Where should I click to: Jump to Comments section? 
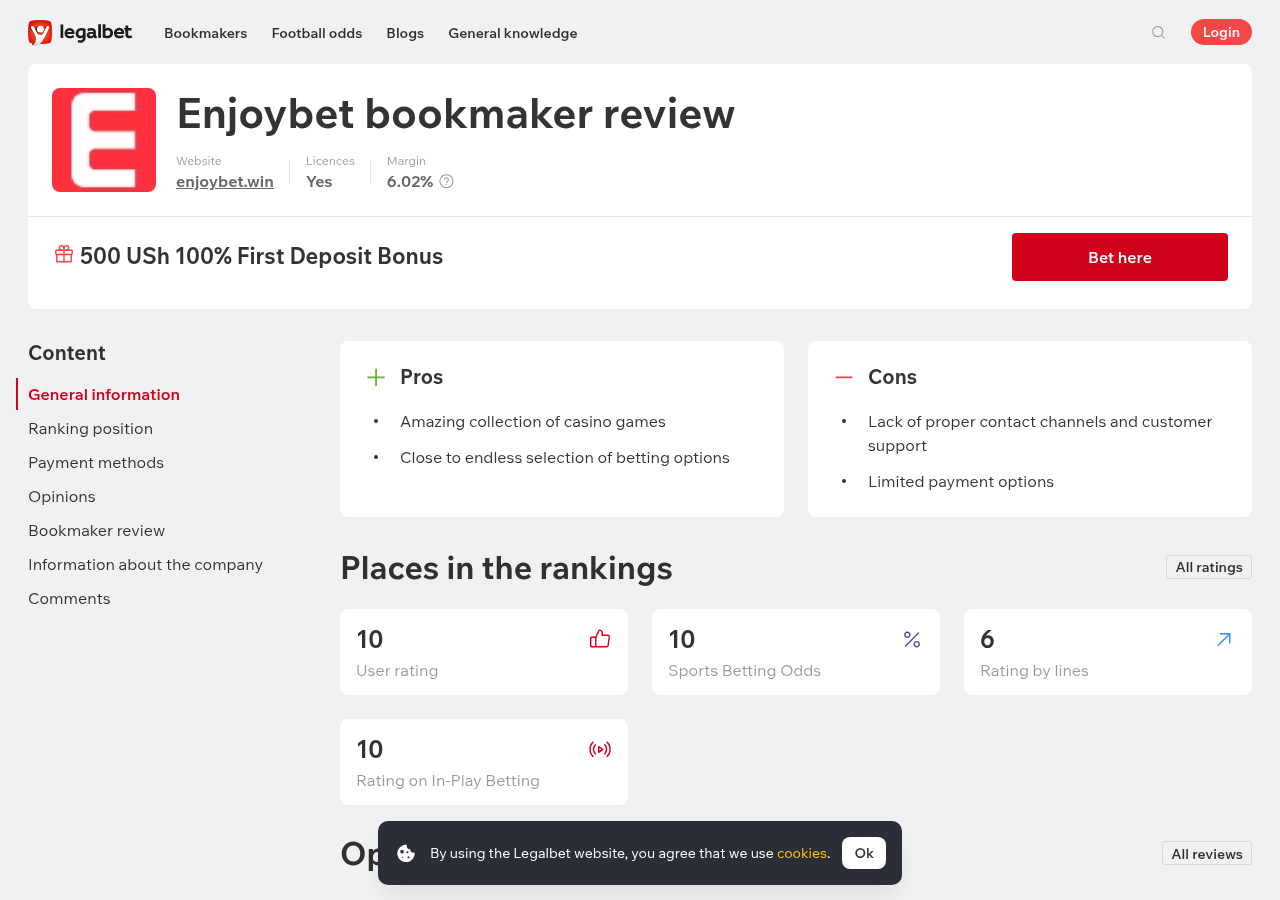(69, 598)
